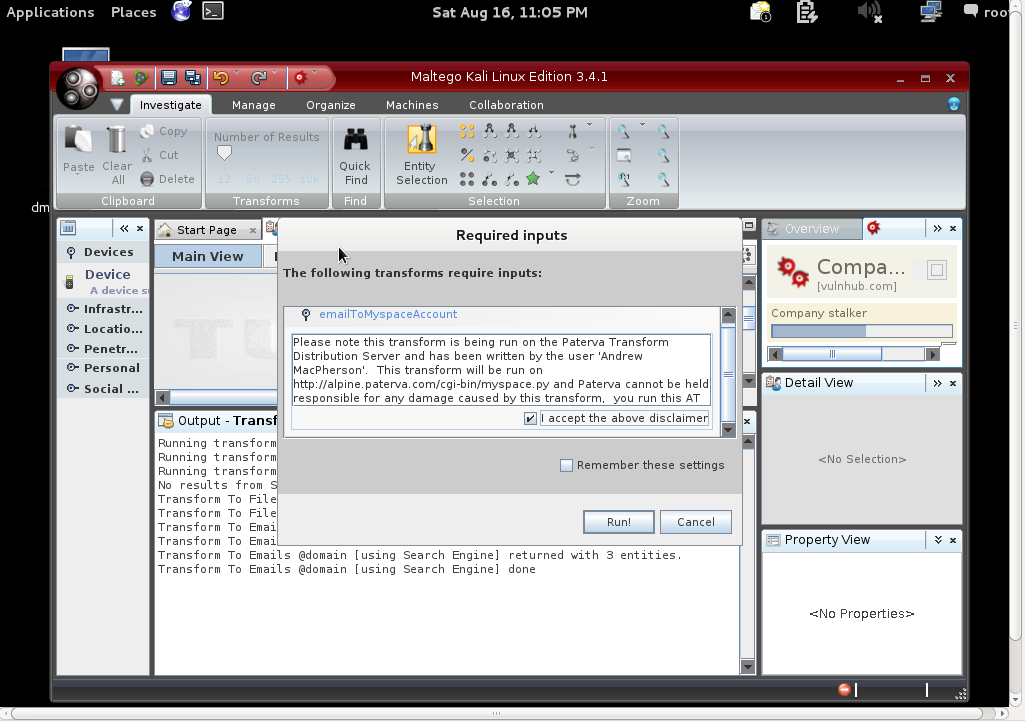This screenshot has width=1025, height=722.
Task: Toggle the Company stalker machine square button
Action: click(x=937, y=269)
